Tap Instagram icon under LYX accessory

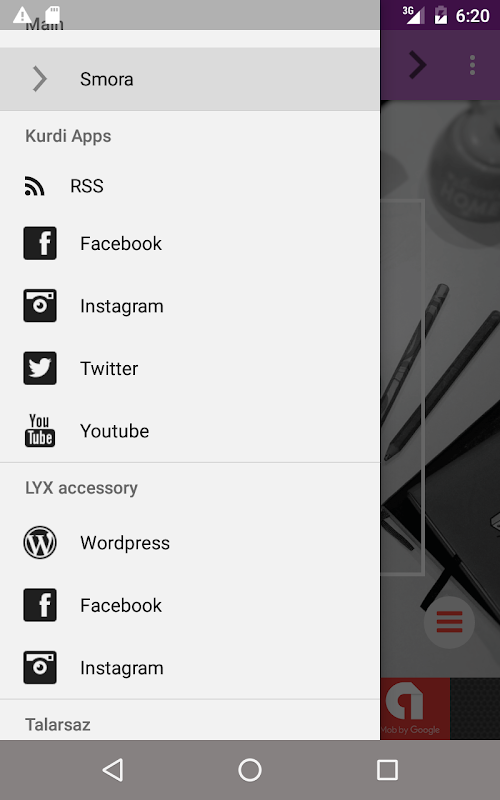pos(40,667)
